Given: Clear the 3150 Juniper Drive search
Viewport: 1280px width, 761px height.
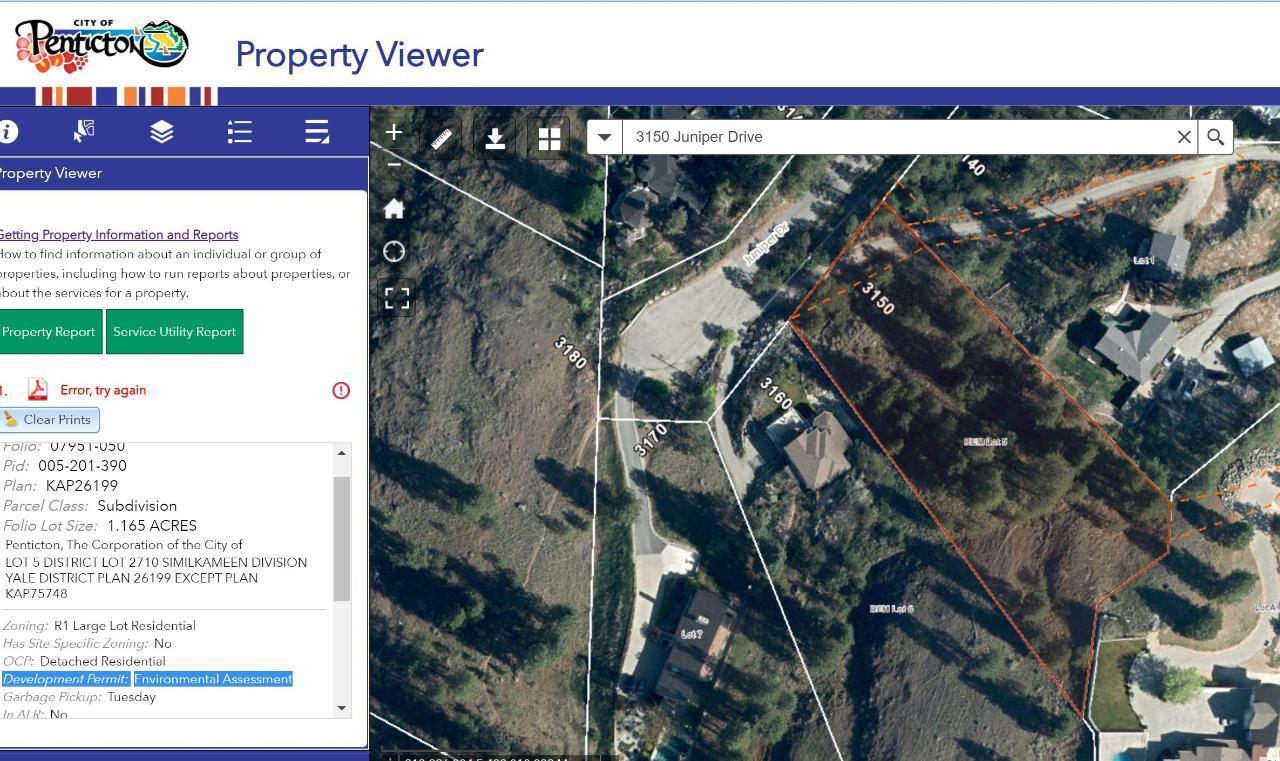Looking at the screenshot, I should [1184, 137].
